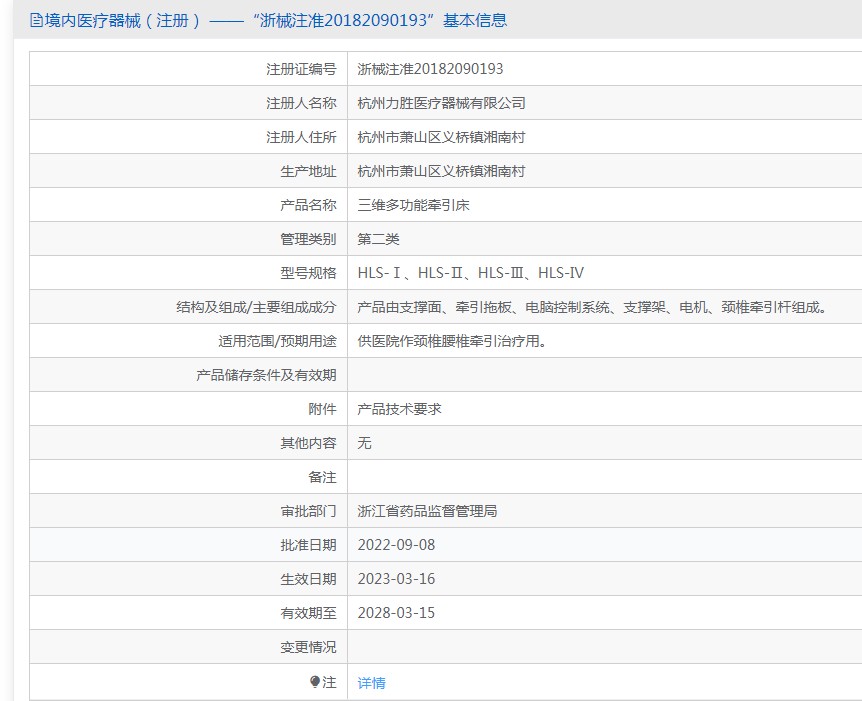Select the value 第二类
Viewport: 862px width, 701px height.
point(378,239)
